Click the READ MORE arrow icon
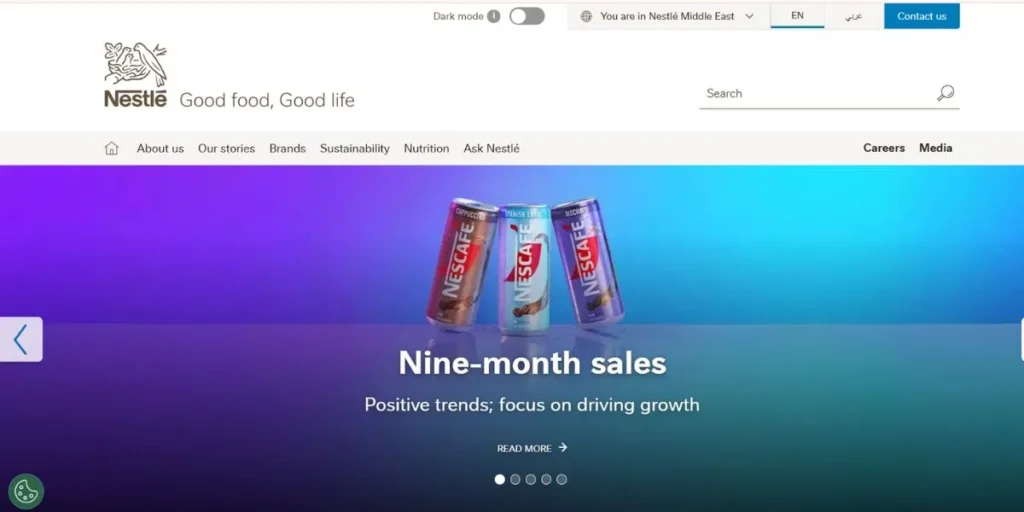 coord(563,447)
